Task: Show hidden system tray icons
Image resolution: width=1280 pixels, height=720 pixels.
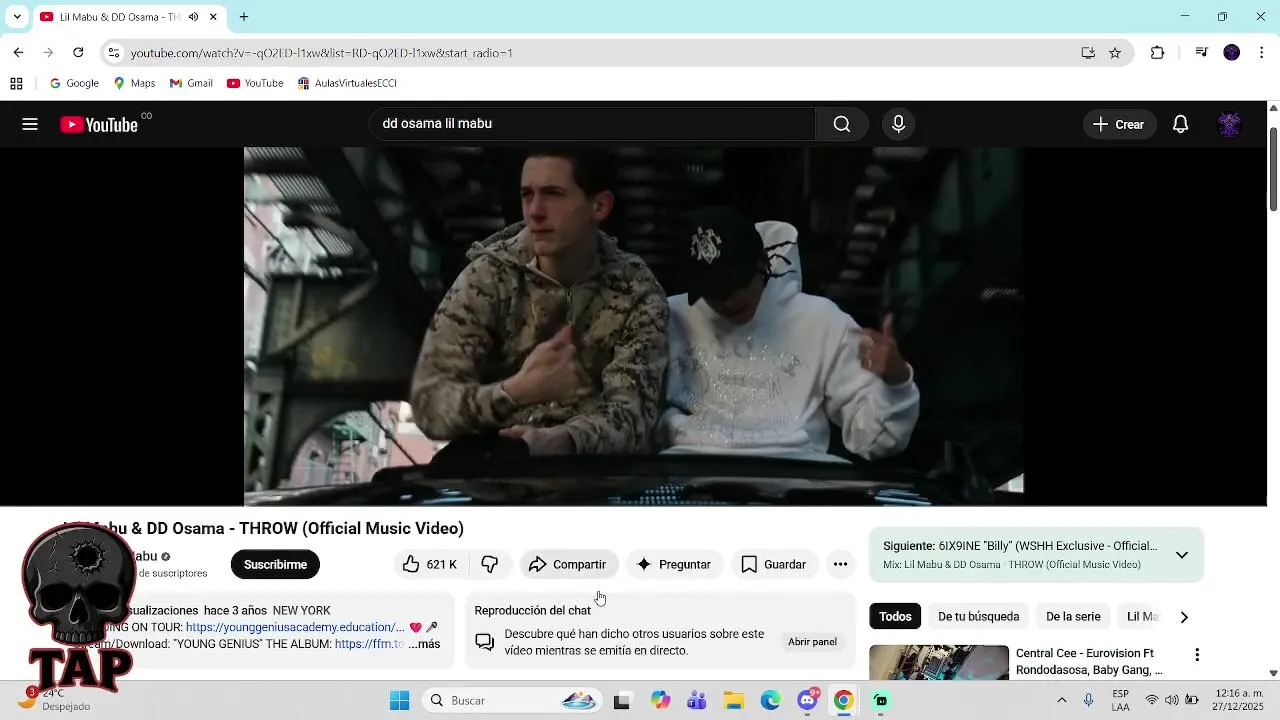Action: coord(1061,701)
